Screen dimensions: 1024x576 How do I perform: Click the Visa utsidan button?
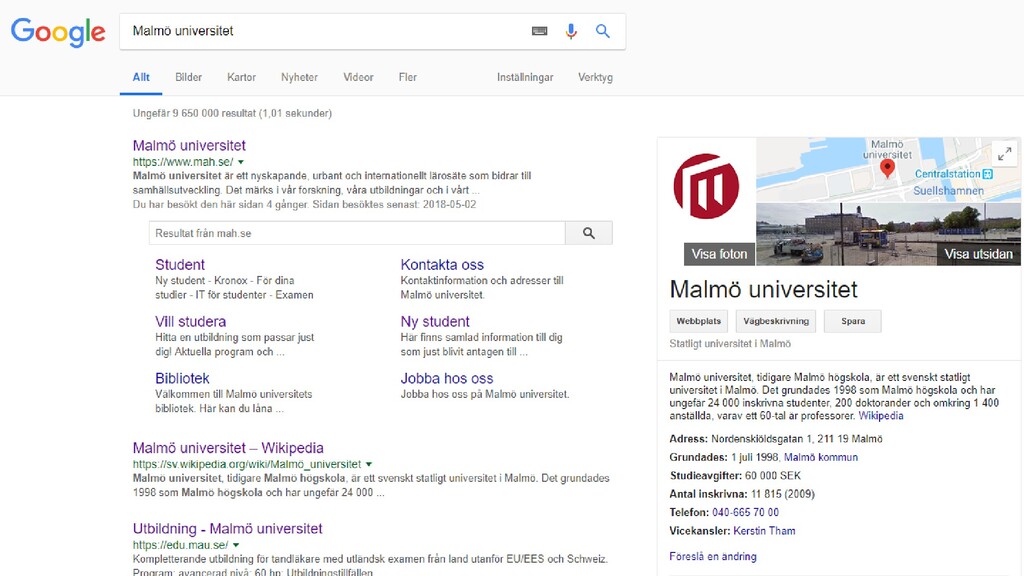(978, 254)
